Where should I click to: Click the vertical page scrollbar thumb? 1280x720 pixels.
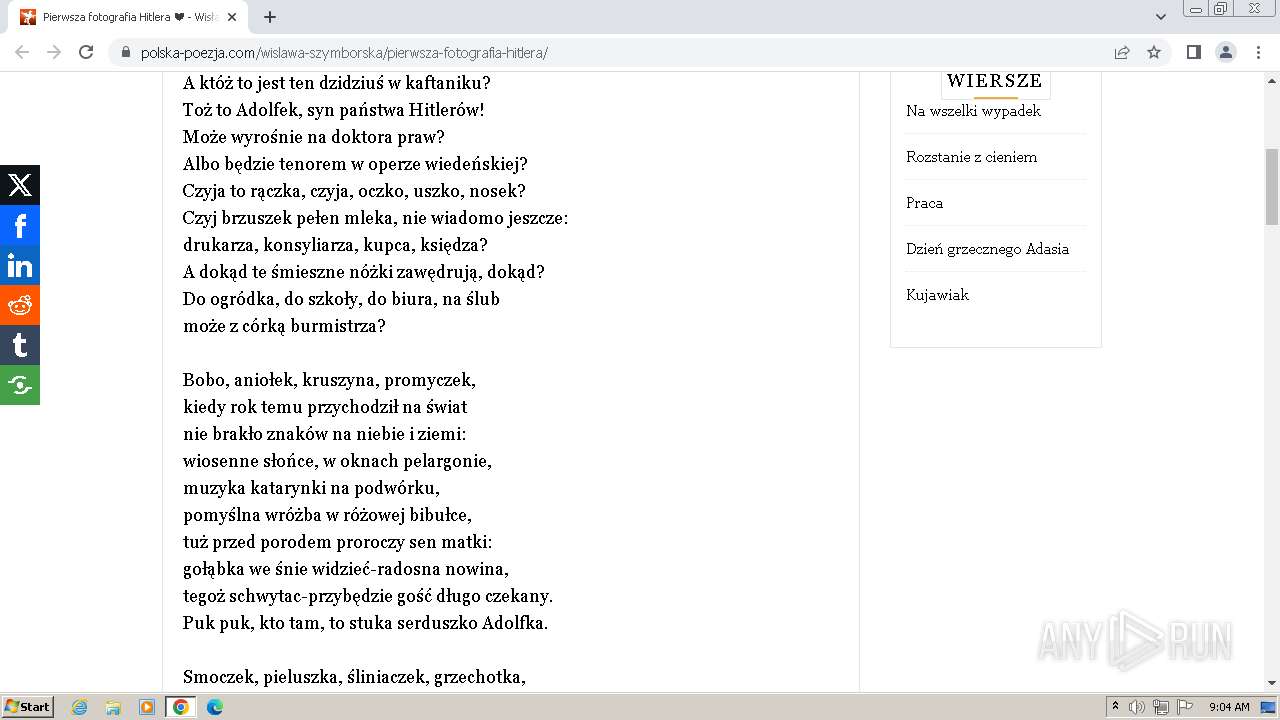pyautogui.click(x=1272, y=187)
